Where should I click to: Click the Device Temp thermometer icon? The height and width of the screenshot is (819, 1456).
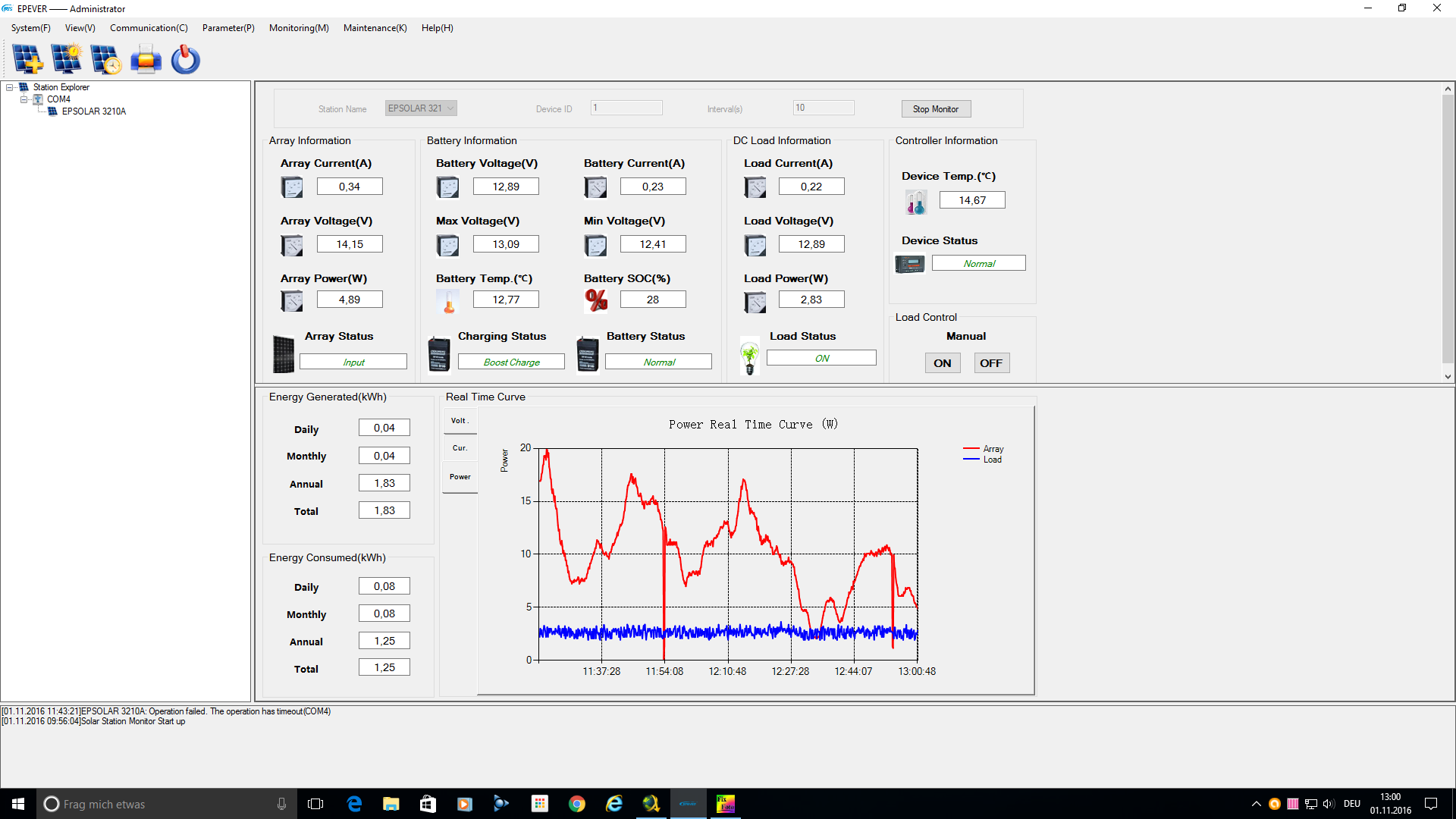point(916,202)
